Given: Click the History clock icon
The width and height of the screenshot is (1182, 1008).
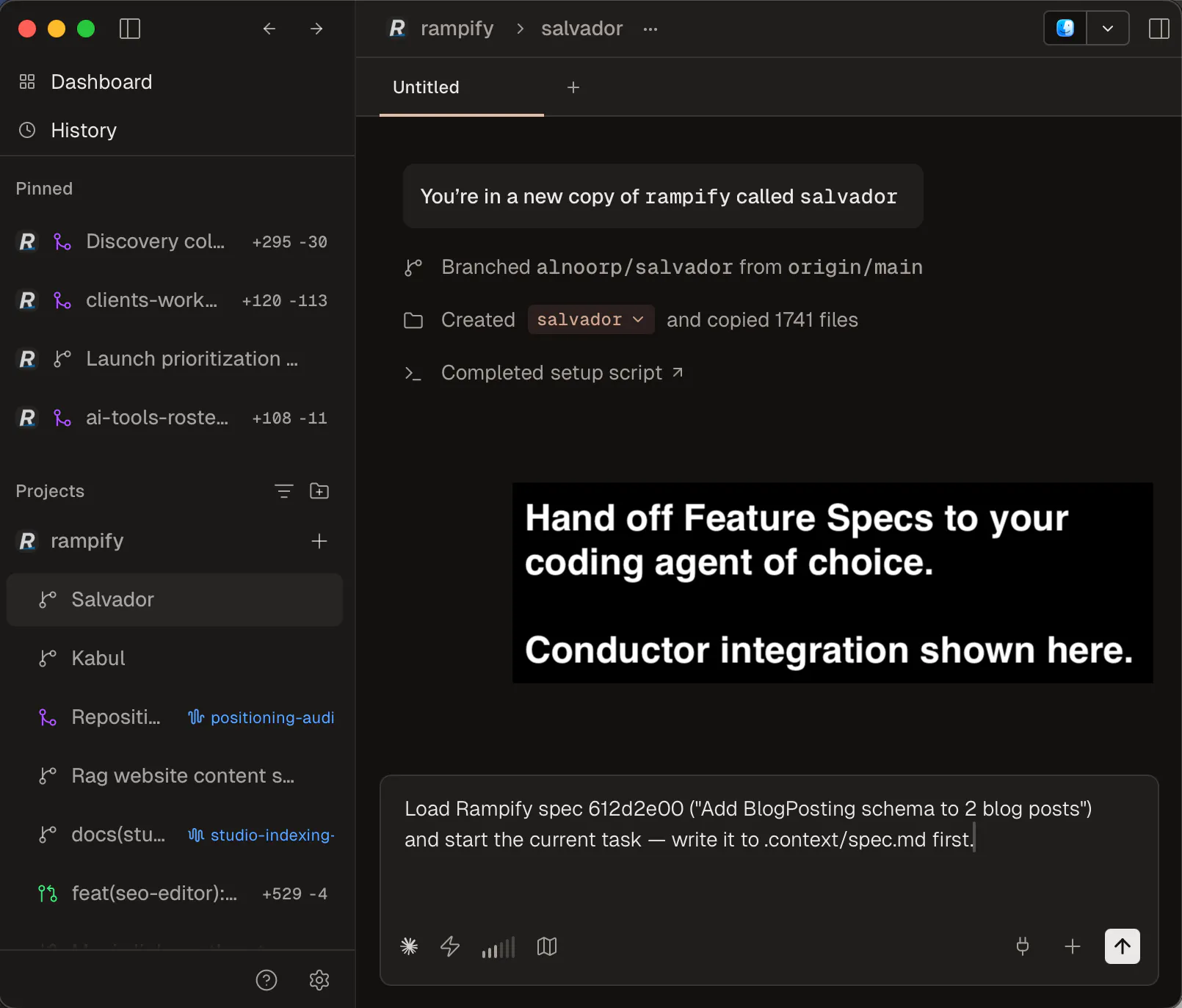Looking at the screenshot, I should [27, 130].
